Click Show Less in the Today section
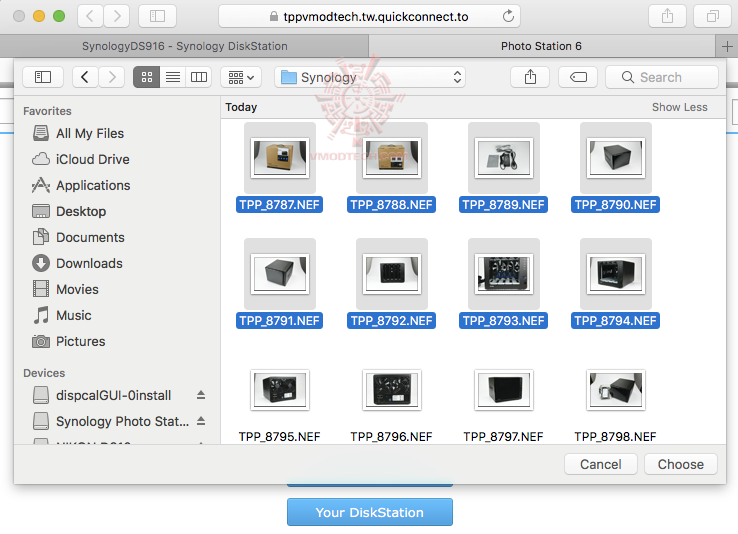The width and height of the screenshot is (738, 534). 679,107
